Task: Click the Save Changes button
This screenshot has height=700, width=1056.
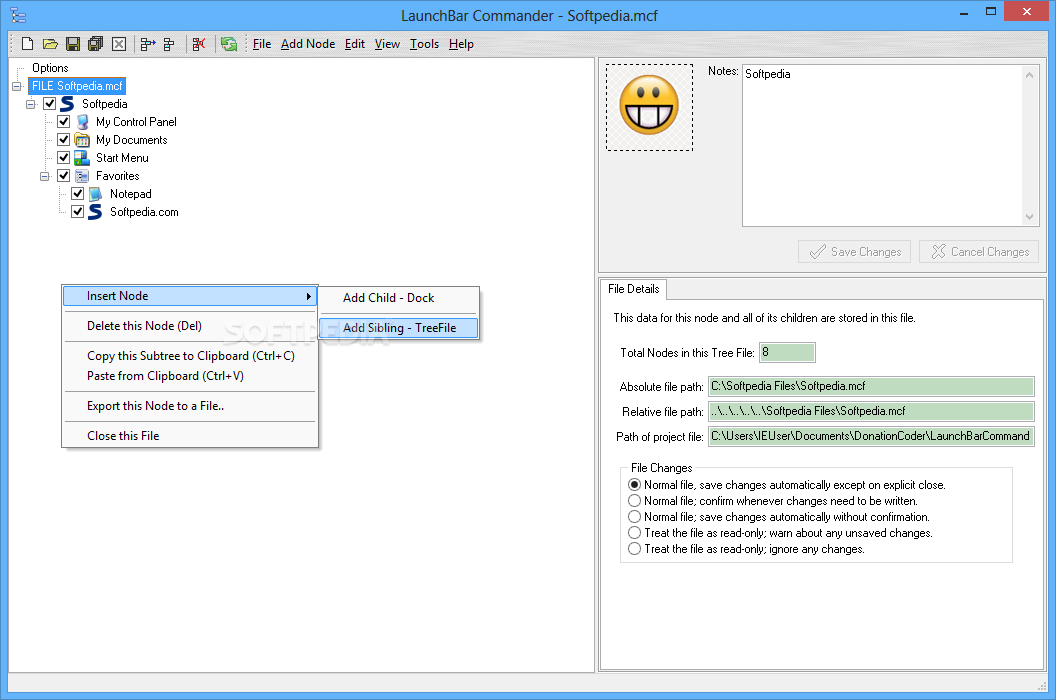Action: click(855, 252)
